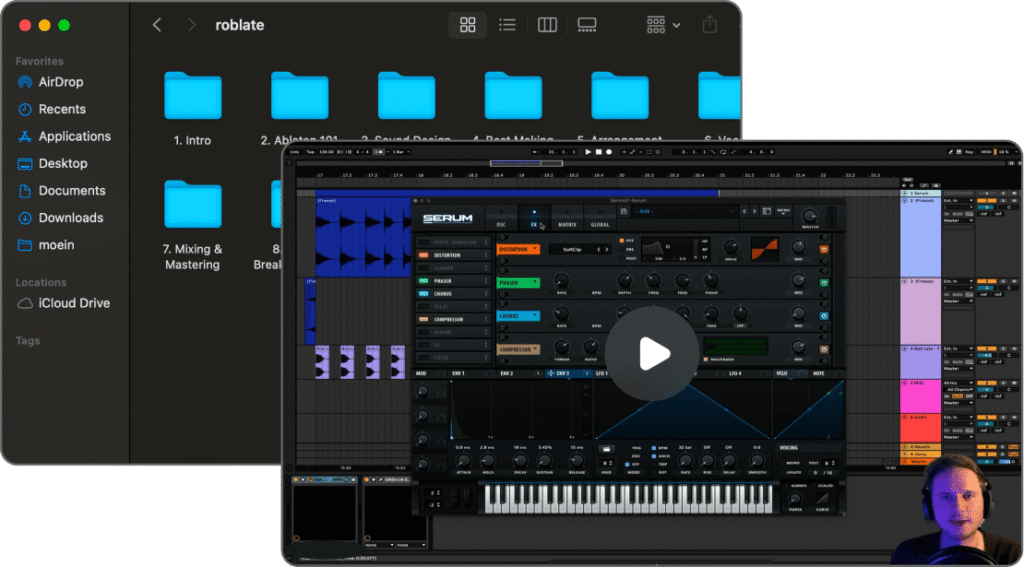
Task: Open AirDrop in Finder sidebar
Action: coord(50,82)
